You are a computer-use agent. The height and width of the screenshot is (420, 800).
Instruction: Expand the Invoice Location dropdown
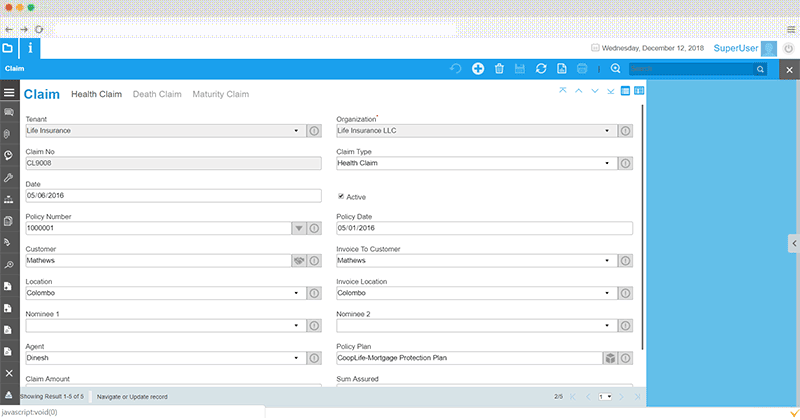[x=608, y=293]
